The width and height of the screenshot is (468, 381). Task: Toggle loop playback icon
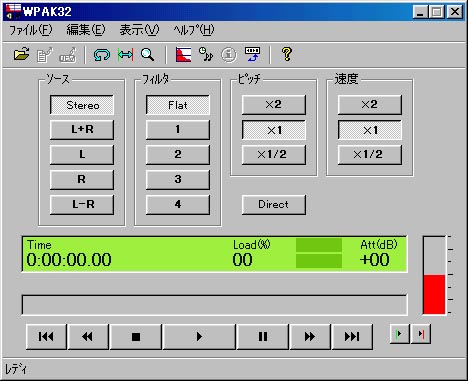(102, 54)
